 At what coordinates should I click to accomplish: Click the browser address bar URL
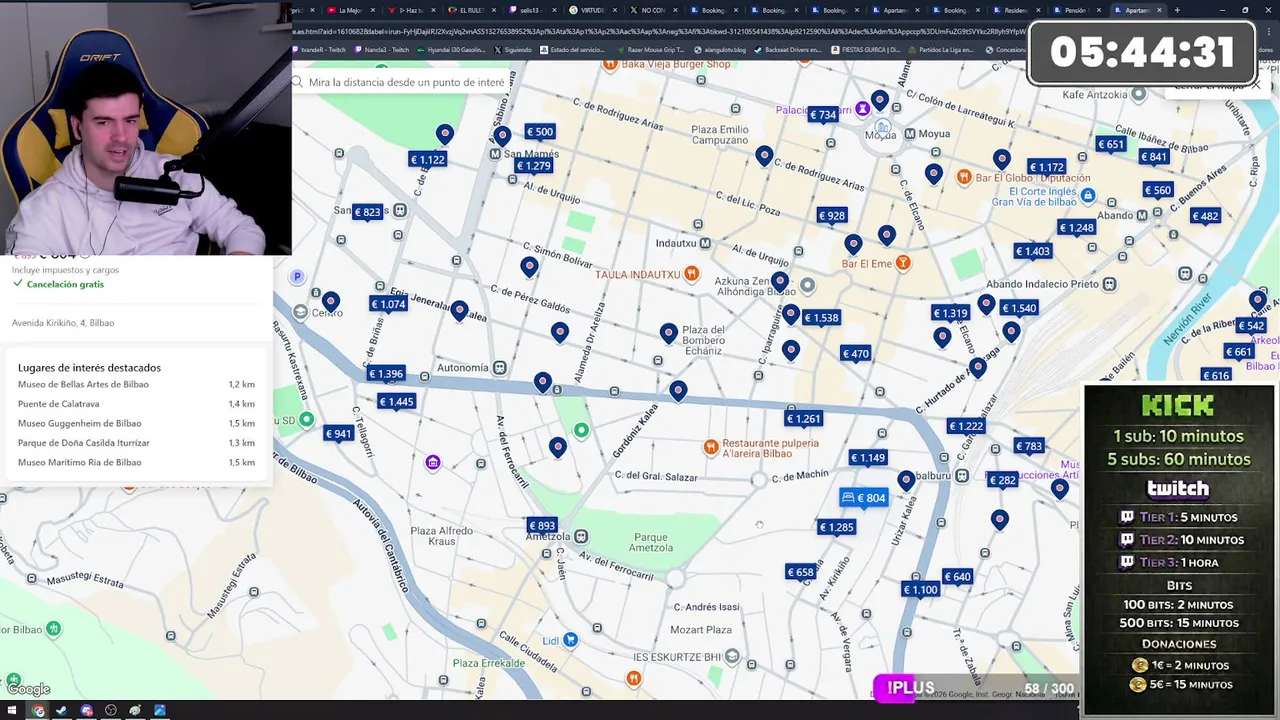[660, 31]
